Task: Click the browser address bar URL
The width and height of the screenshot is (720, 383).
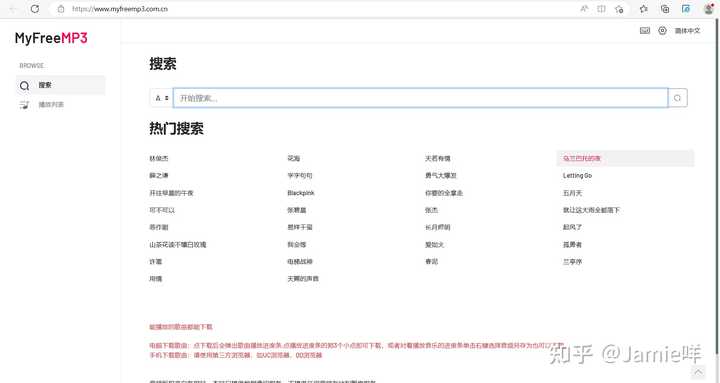Action: 120,9
